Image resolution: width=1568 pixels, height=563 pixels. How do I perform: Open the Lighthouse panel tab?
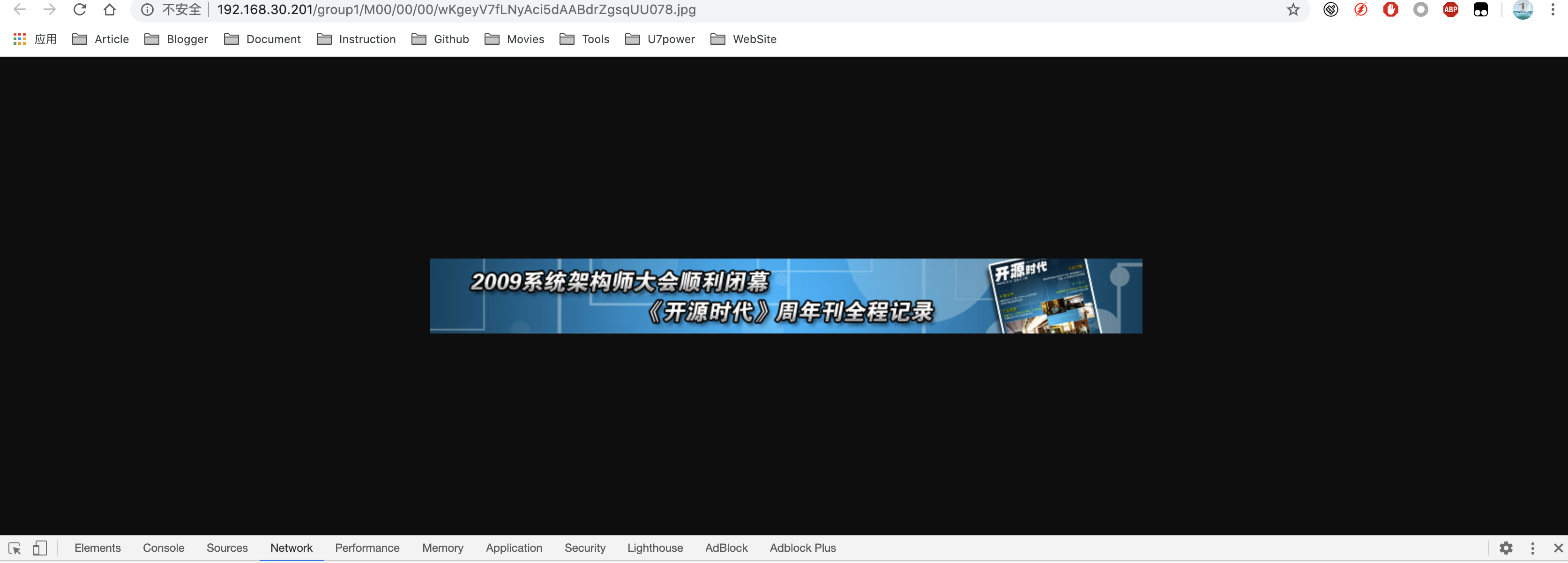coord(655,548)
